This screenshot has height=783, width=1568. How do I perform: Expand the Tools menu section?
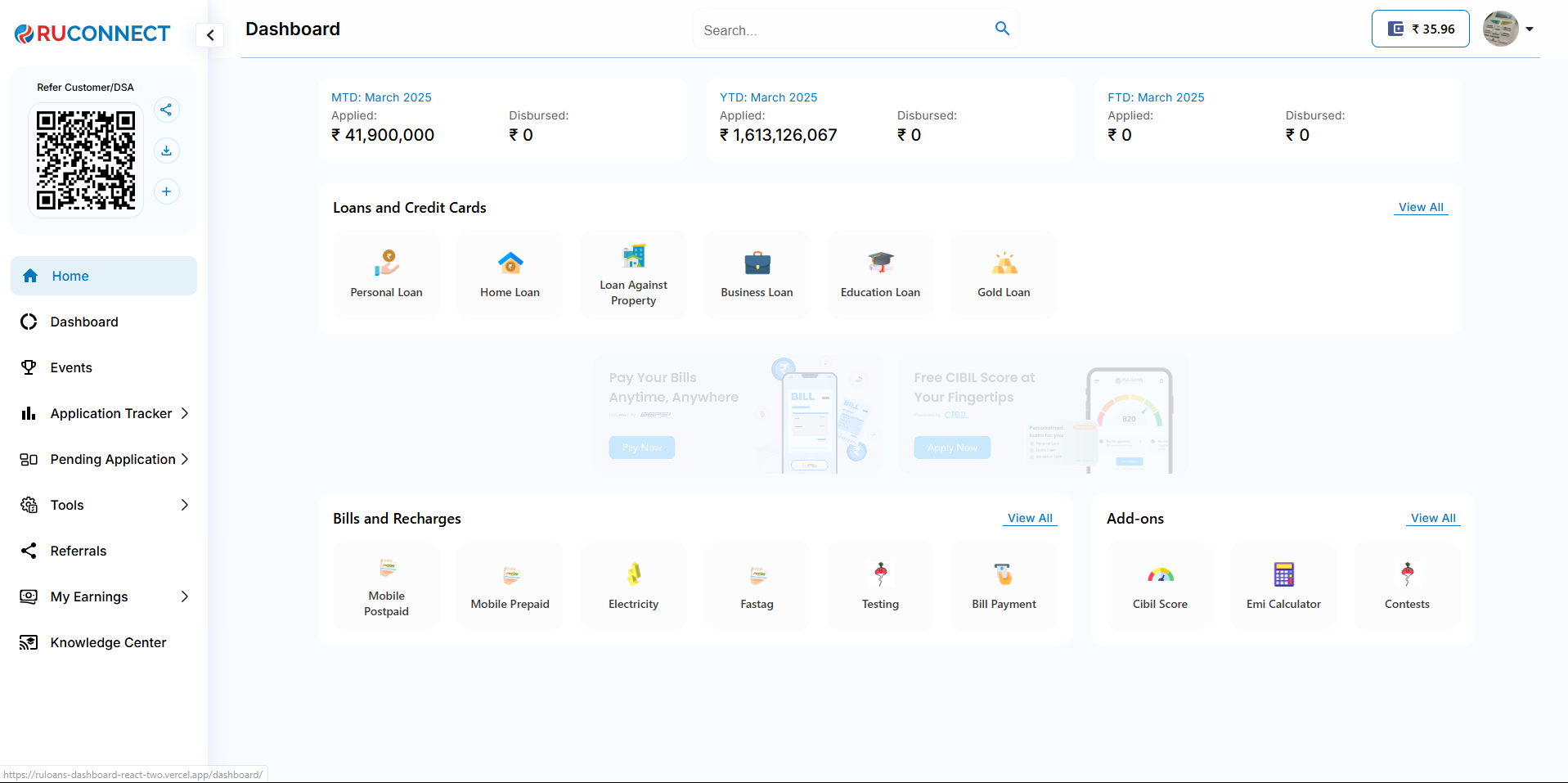click(104, 505)
